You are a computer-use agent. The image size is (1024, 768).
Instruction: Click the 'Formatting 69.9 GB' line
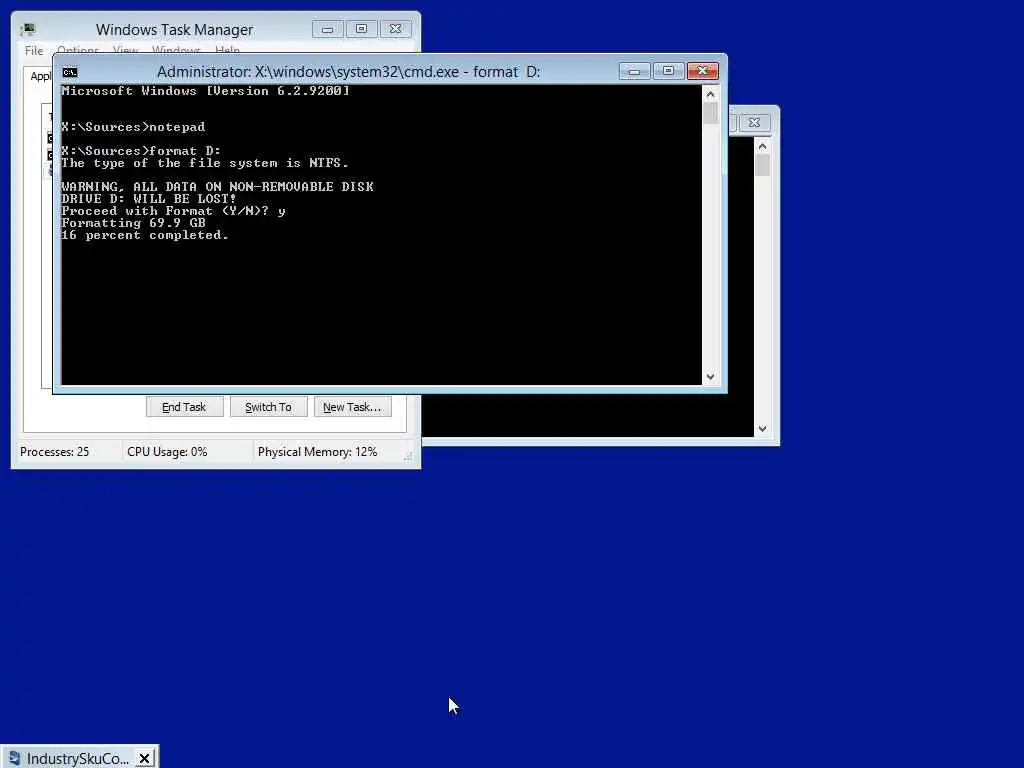133,223
